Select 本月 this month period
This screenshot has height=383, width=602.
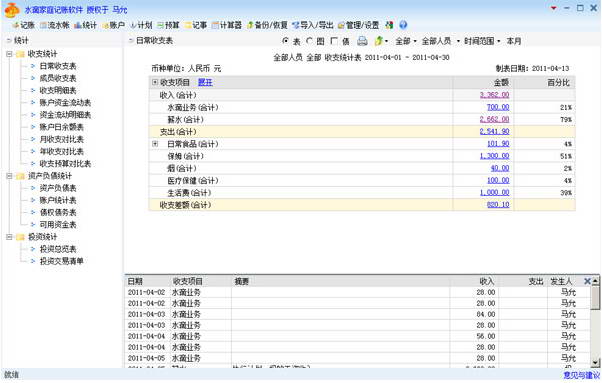(x=514, y=41)
